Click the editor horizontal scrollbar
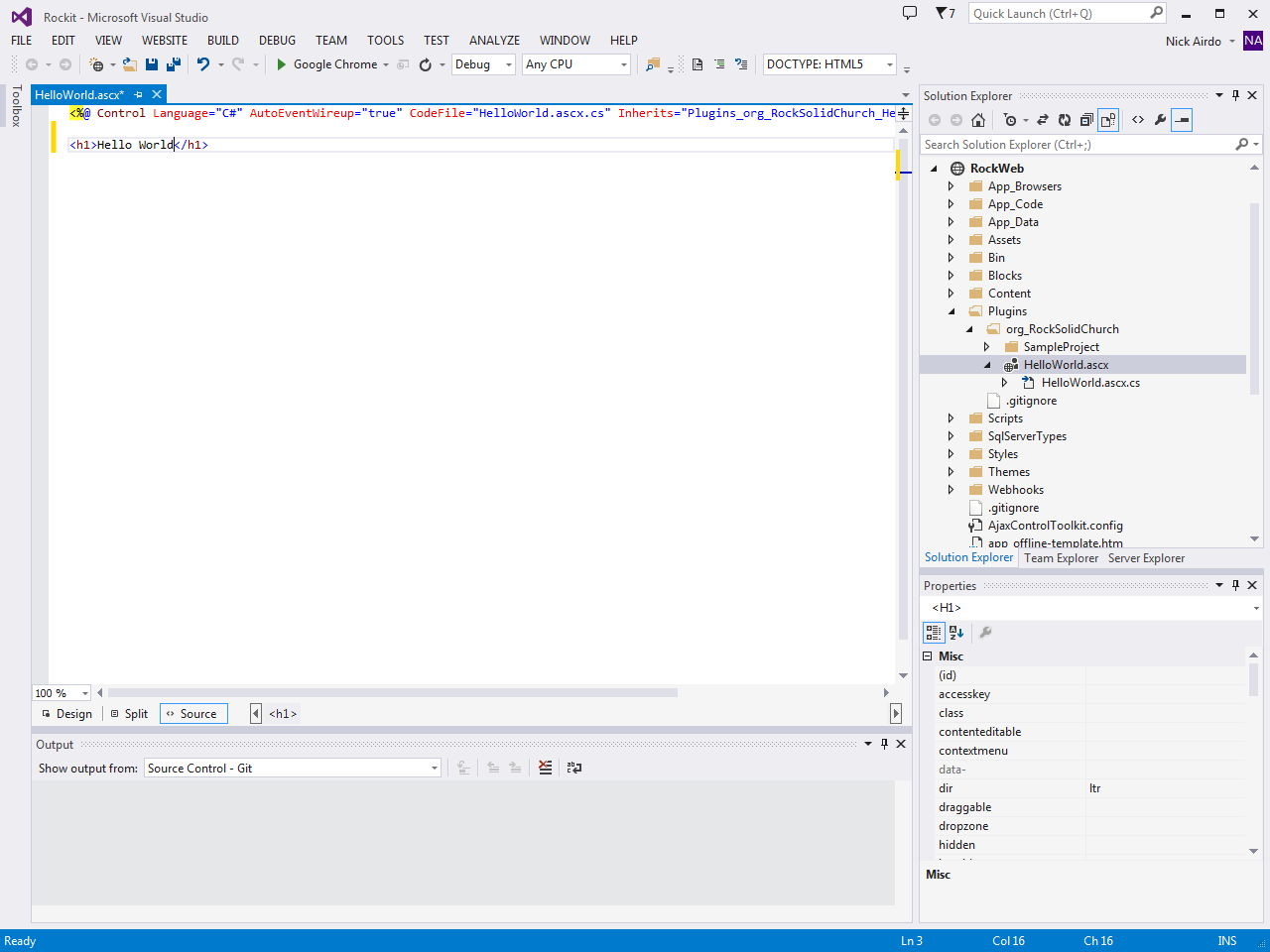Viewport: 1270px width, 952px height. 393,693
